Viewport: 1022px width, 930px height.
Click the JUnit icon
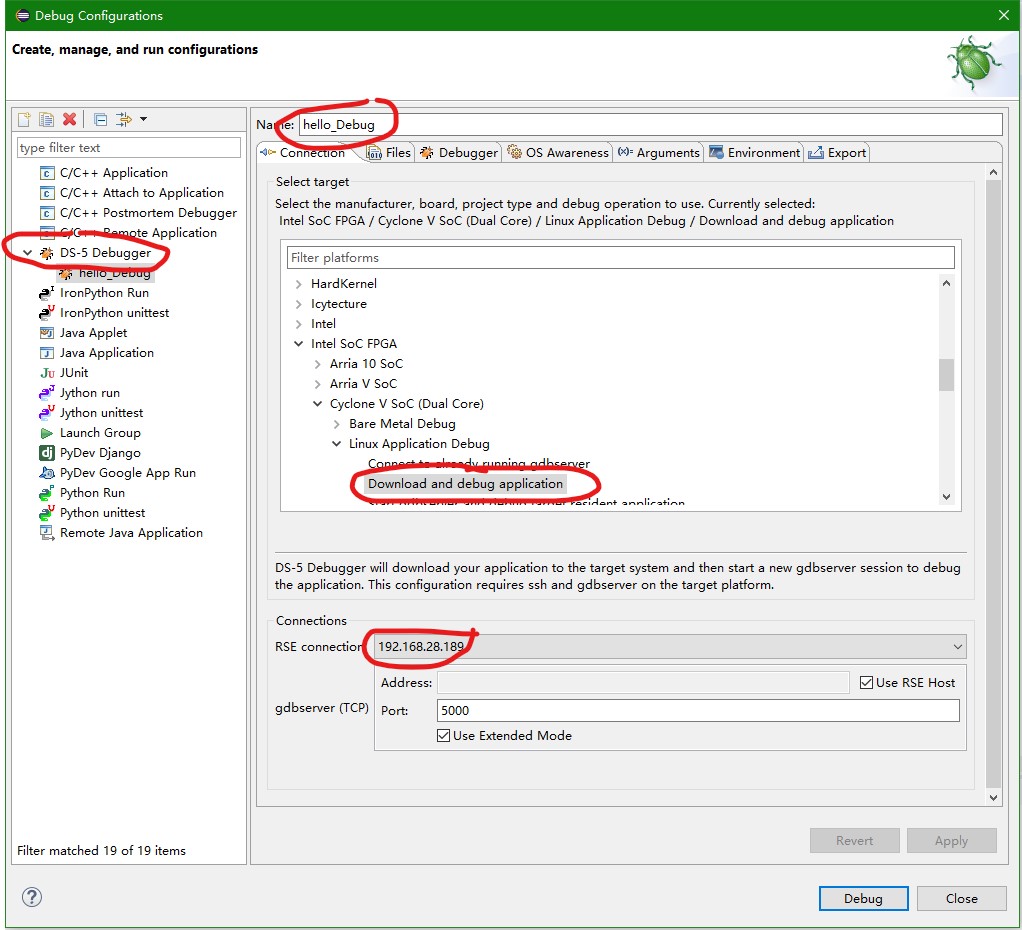pyautogui.click(x=47, y=373)
